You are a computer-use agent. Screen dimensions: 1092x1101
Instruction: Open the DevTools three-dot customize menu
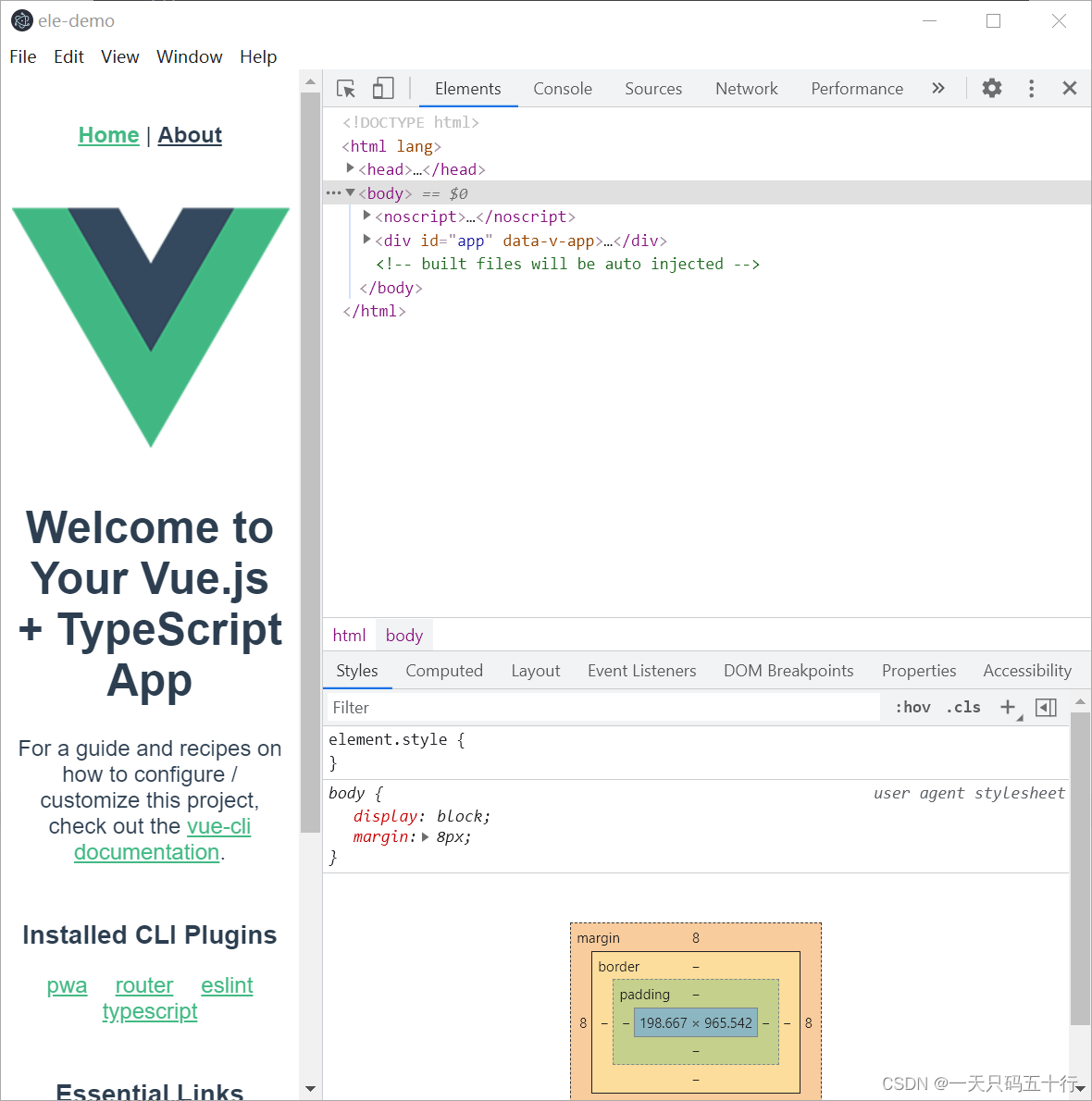1031,88
